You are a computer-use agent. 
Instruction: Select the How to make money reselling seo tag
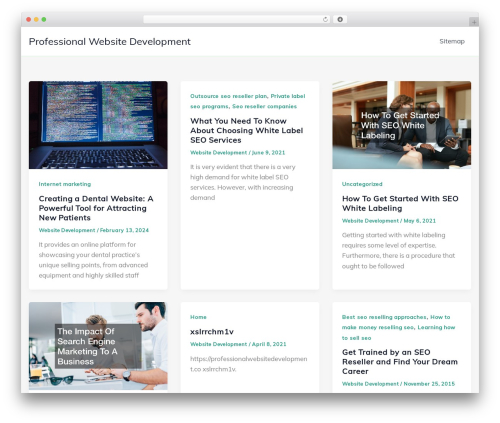point(397,322)
